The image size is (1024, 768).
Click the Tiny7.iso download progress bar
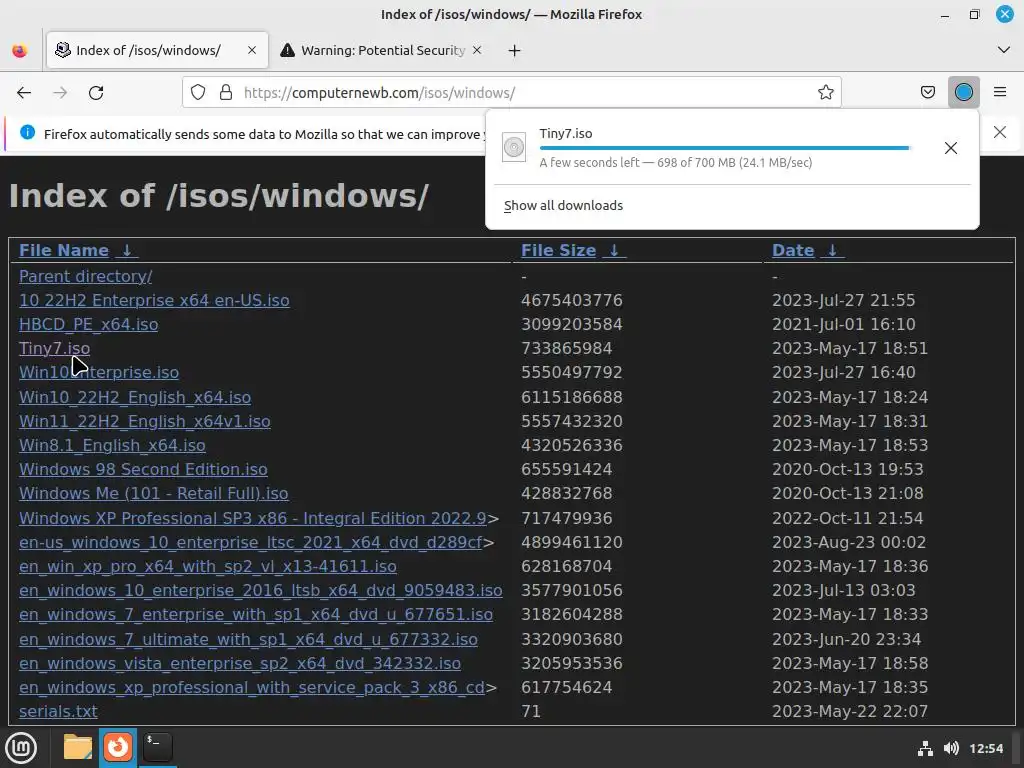(725, 148)
